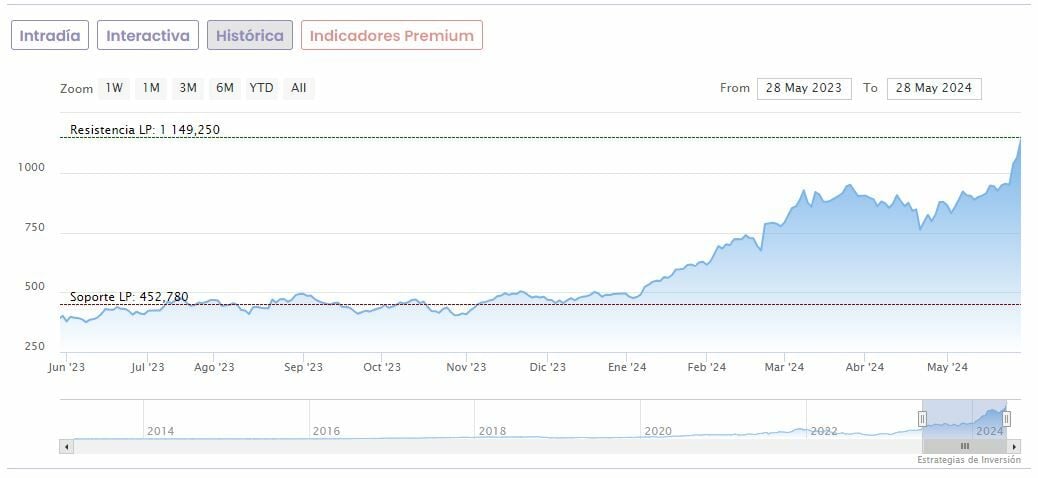This screenshot has height=478, width=1038.
Task: Switch to the Intradía tab
Action: (50, 36)
